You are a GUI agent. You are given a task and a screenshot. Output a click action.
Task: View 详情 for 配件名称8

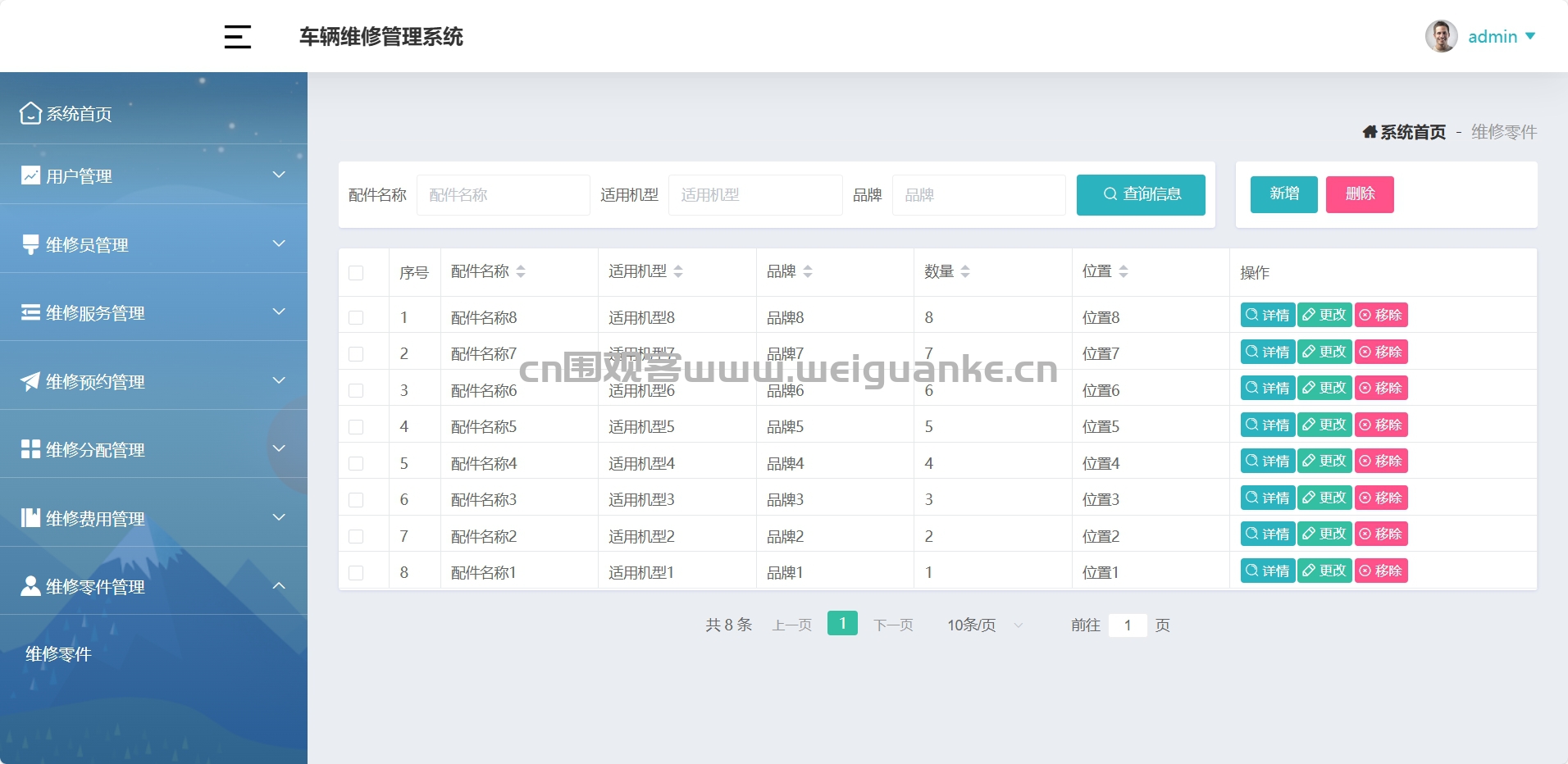point(1268,315)
